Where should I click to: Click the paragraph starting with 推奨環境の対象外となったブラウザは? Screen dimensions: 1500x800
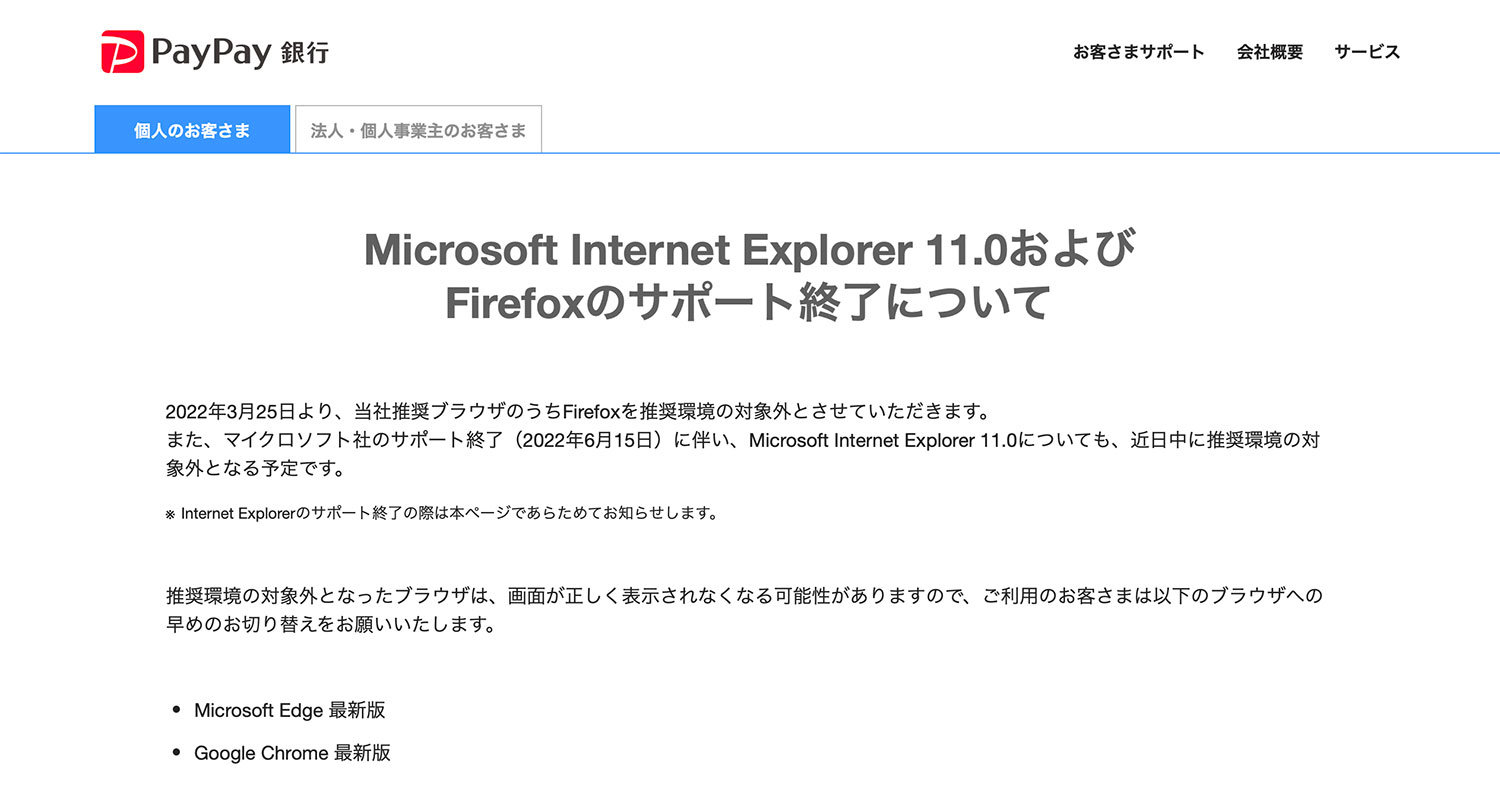[745, 597]
